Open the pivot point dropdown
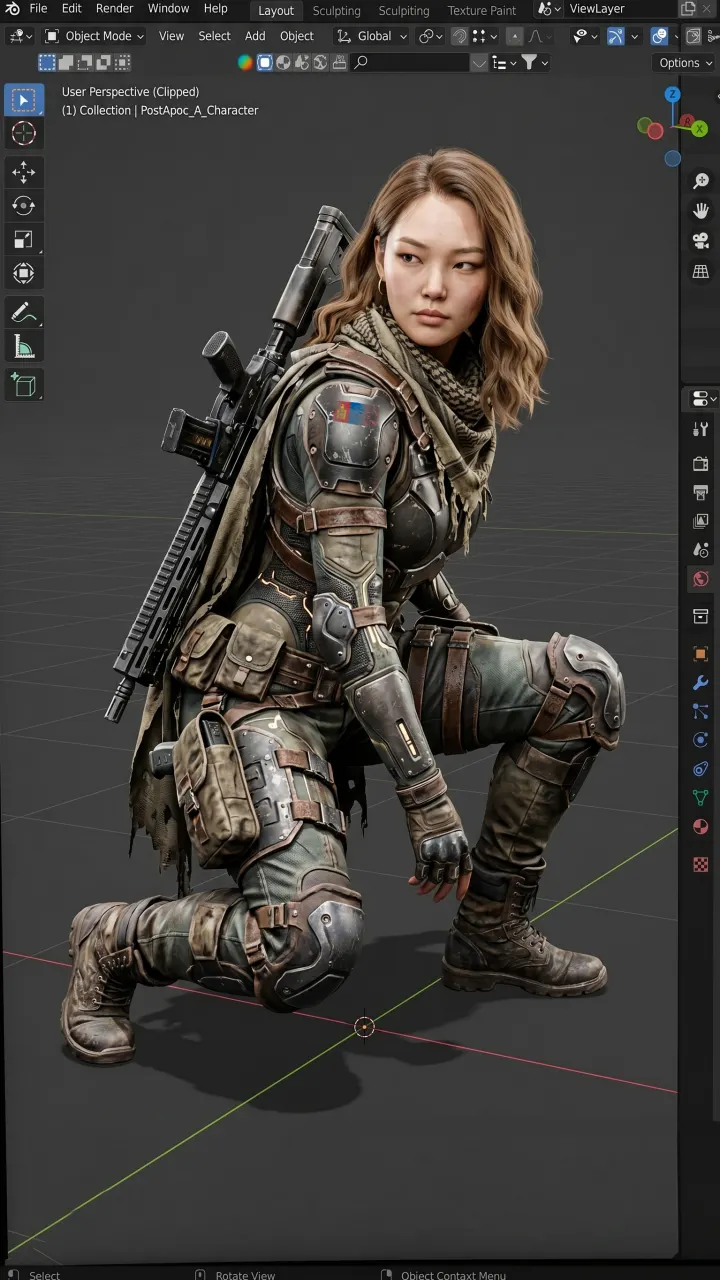This screenshot has height=1280, width=720. [431, 36]
